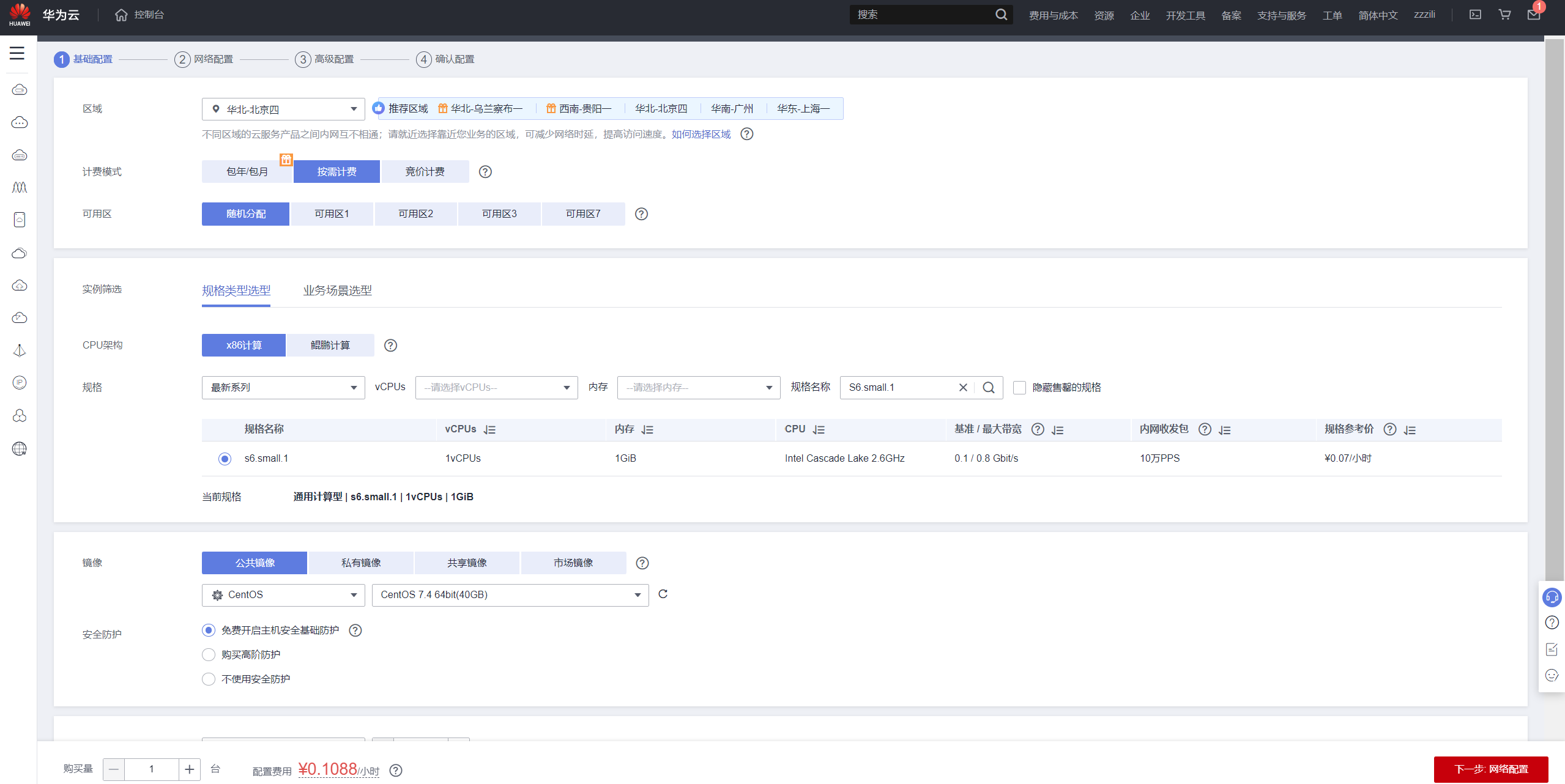Viewport: 1565px width, 784px height.
Task: Open the vCPUs selection dropdown
Action: [496, 388]
